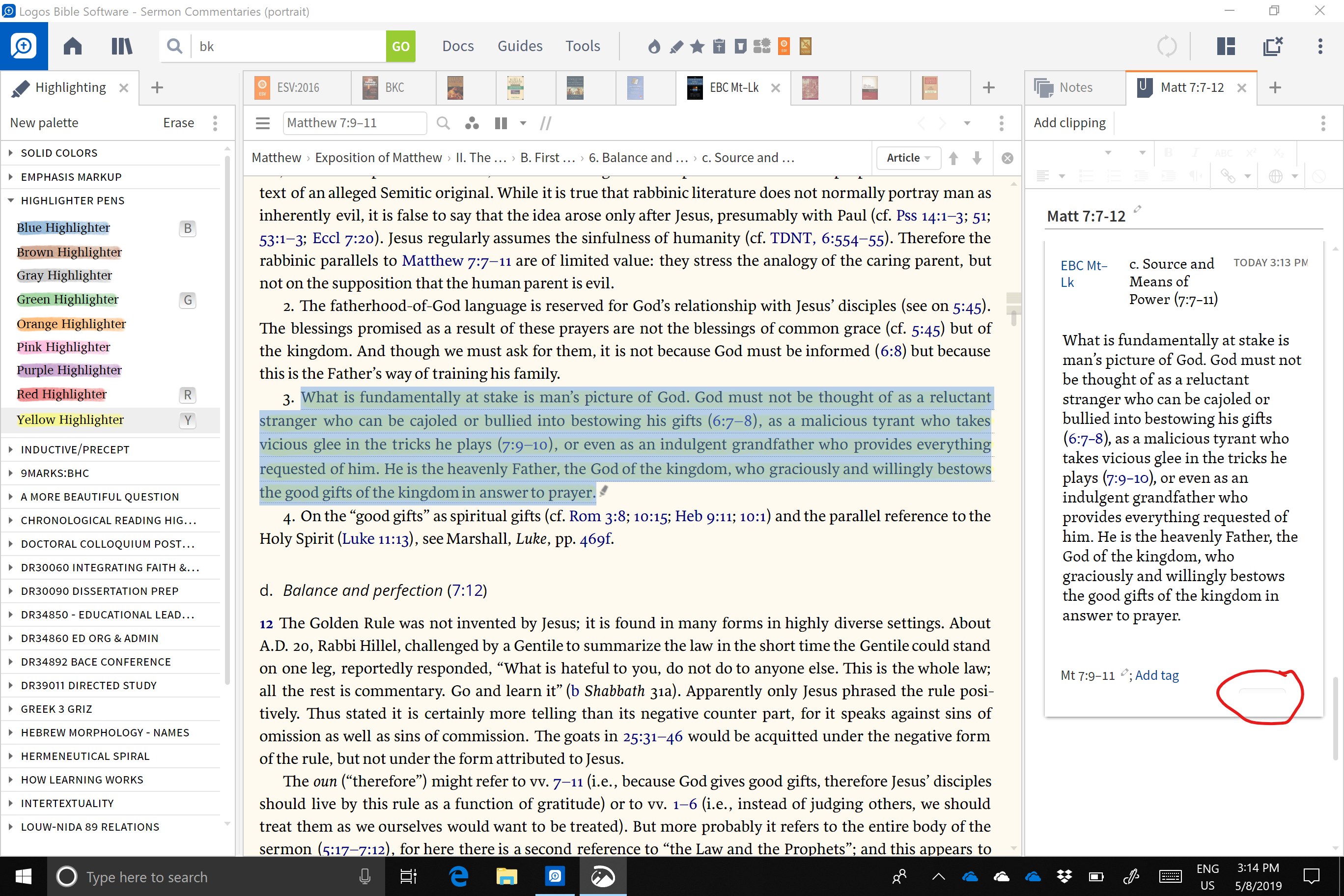Click the green GO button
The height and width of the screenshot is (896, 1344).
400,46
